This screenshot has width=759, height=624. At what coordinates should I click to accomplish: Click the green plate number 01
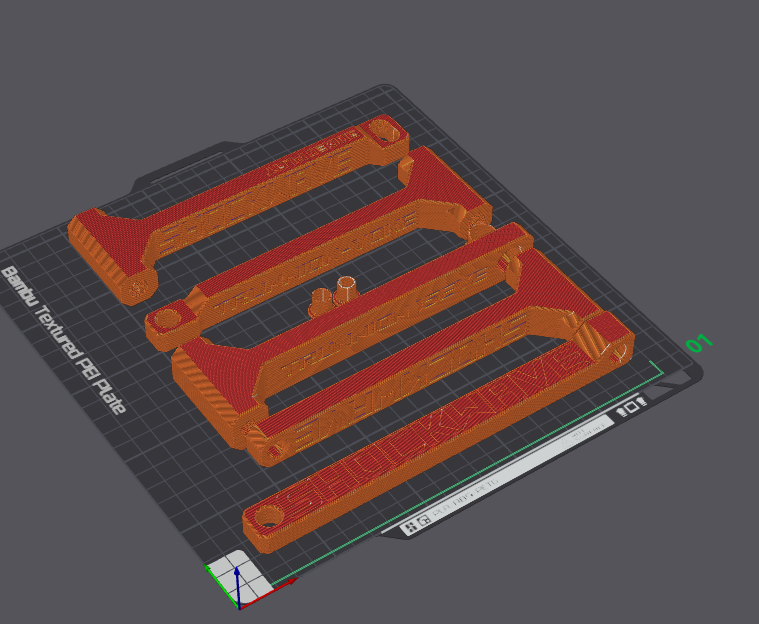[699, 343]
